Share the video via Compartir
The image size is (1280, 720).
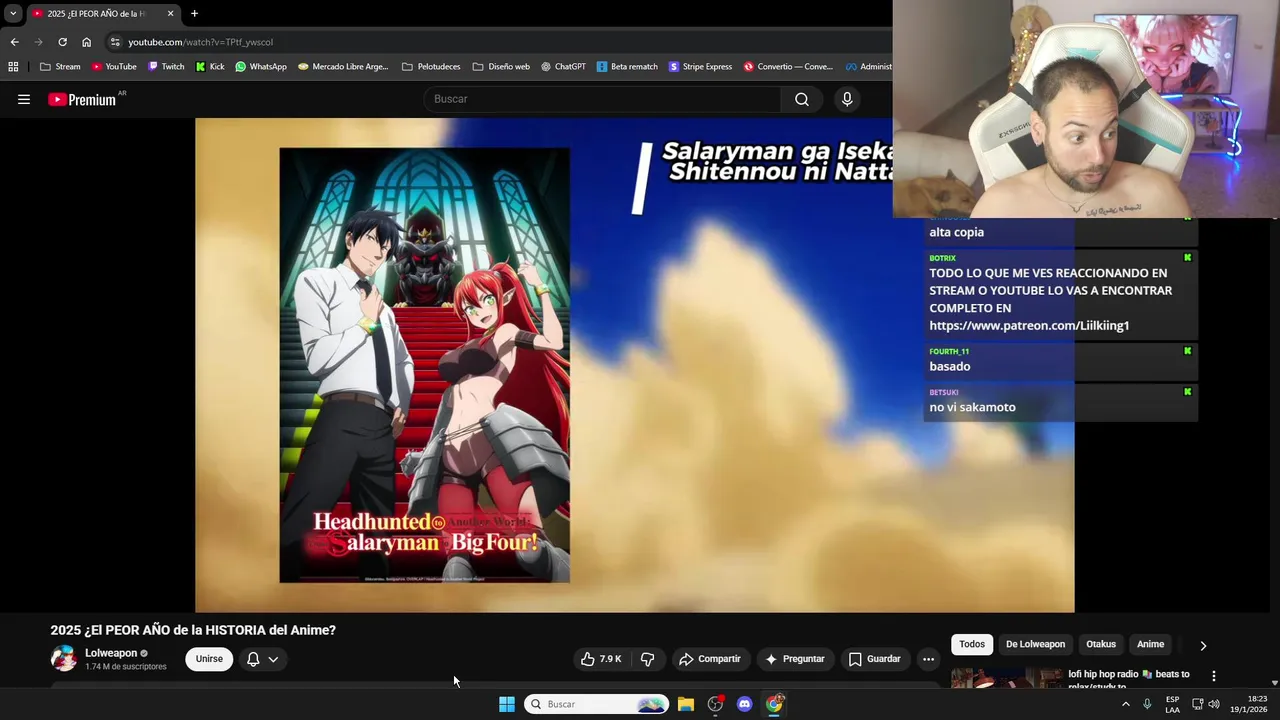tap(710, 659)
